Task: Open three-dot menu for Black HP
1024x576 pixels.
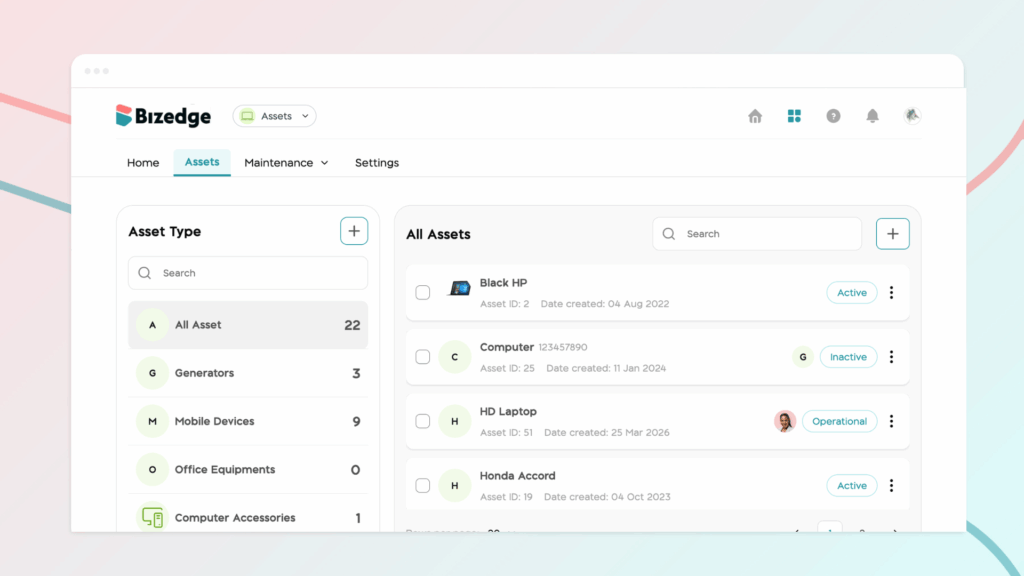Action: [x=891, y=293]
